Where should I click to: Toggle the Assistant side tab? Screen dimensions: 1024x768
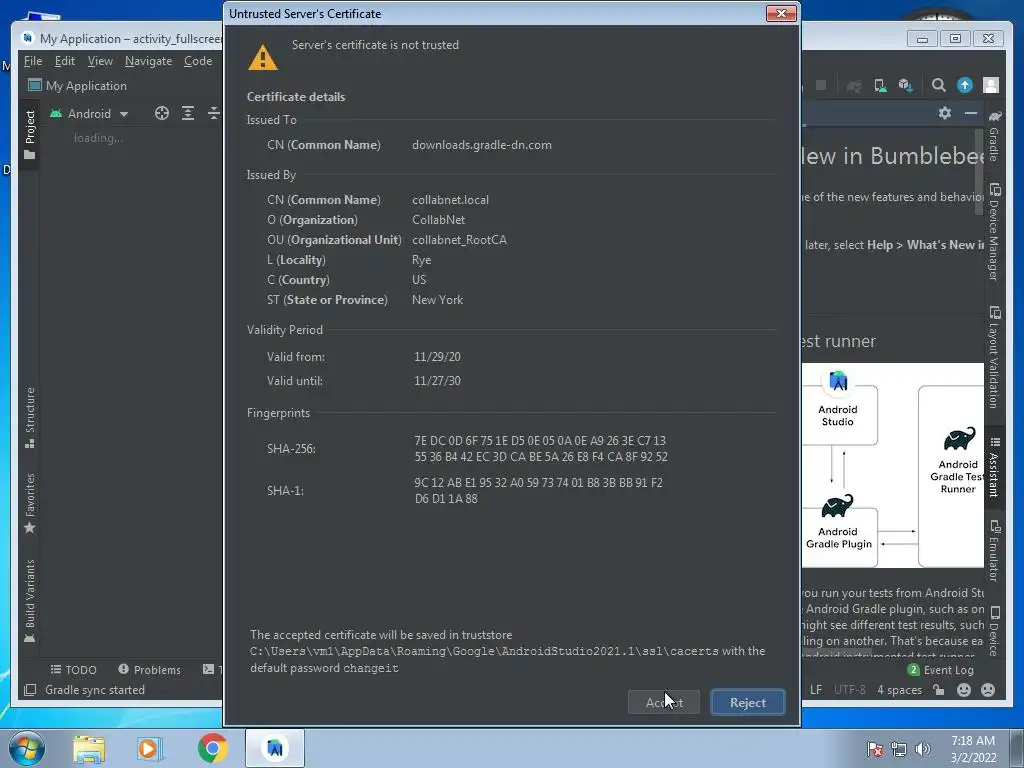[994, 468]
